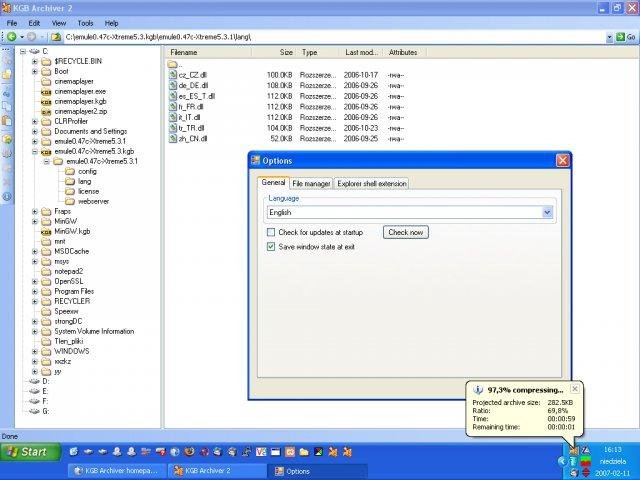
Task: Click the Copy (two pages) icon in left sidebar
Action: pyautogui.click(x=7, y=107)
